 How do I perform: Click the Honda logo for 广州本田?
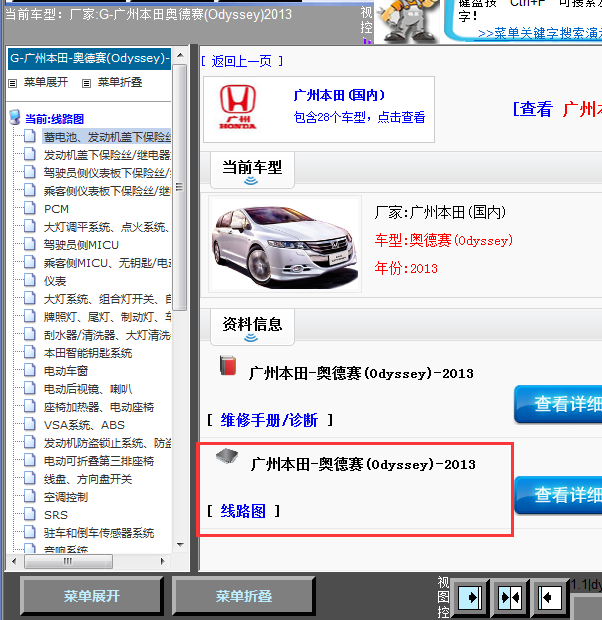(238, 107)
